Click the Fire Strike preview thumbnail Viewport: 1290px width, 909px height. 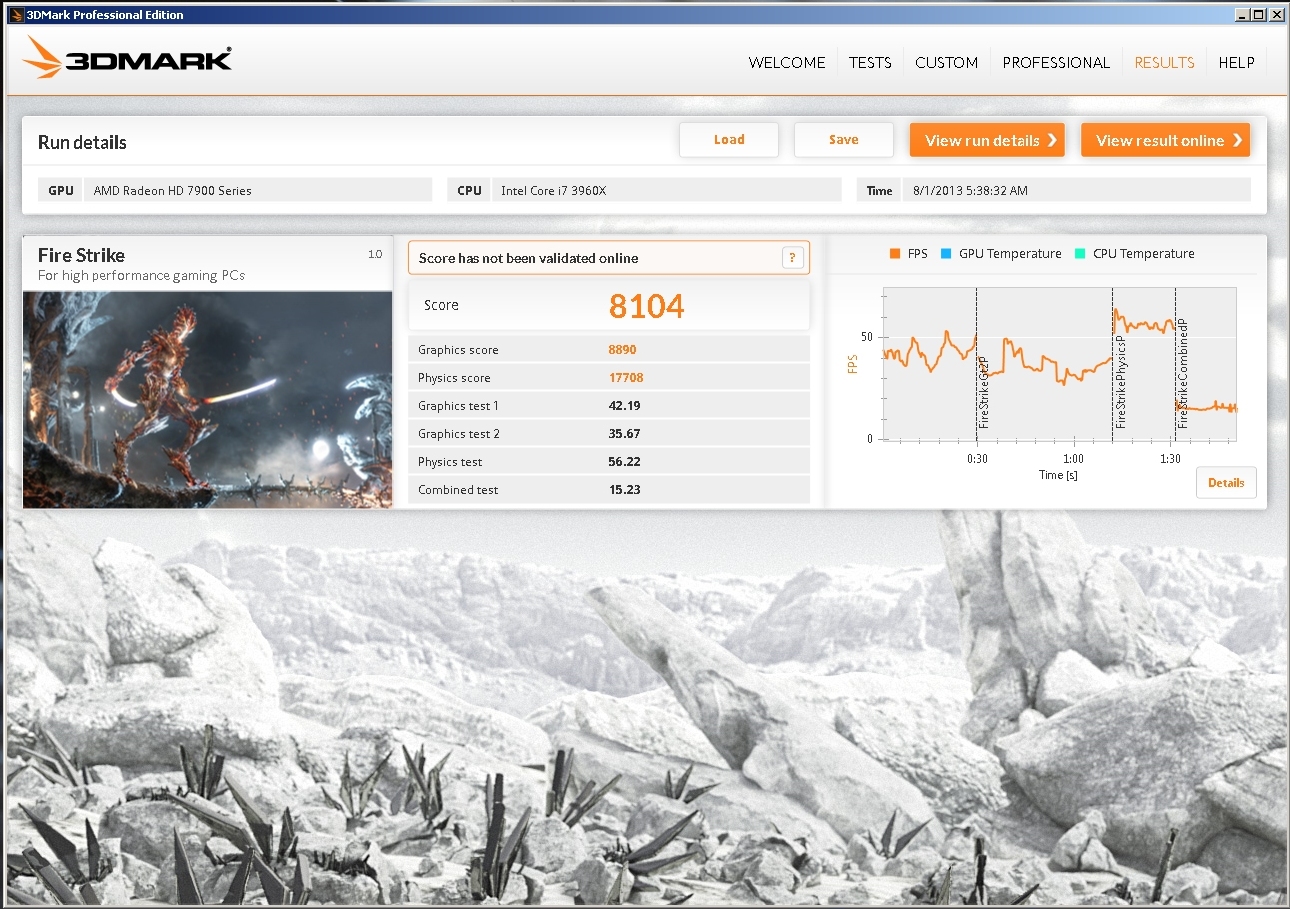[x=207, y=399]
